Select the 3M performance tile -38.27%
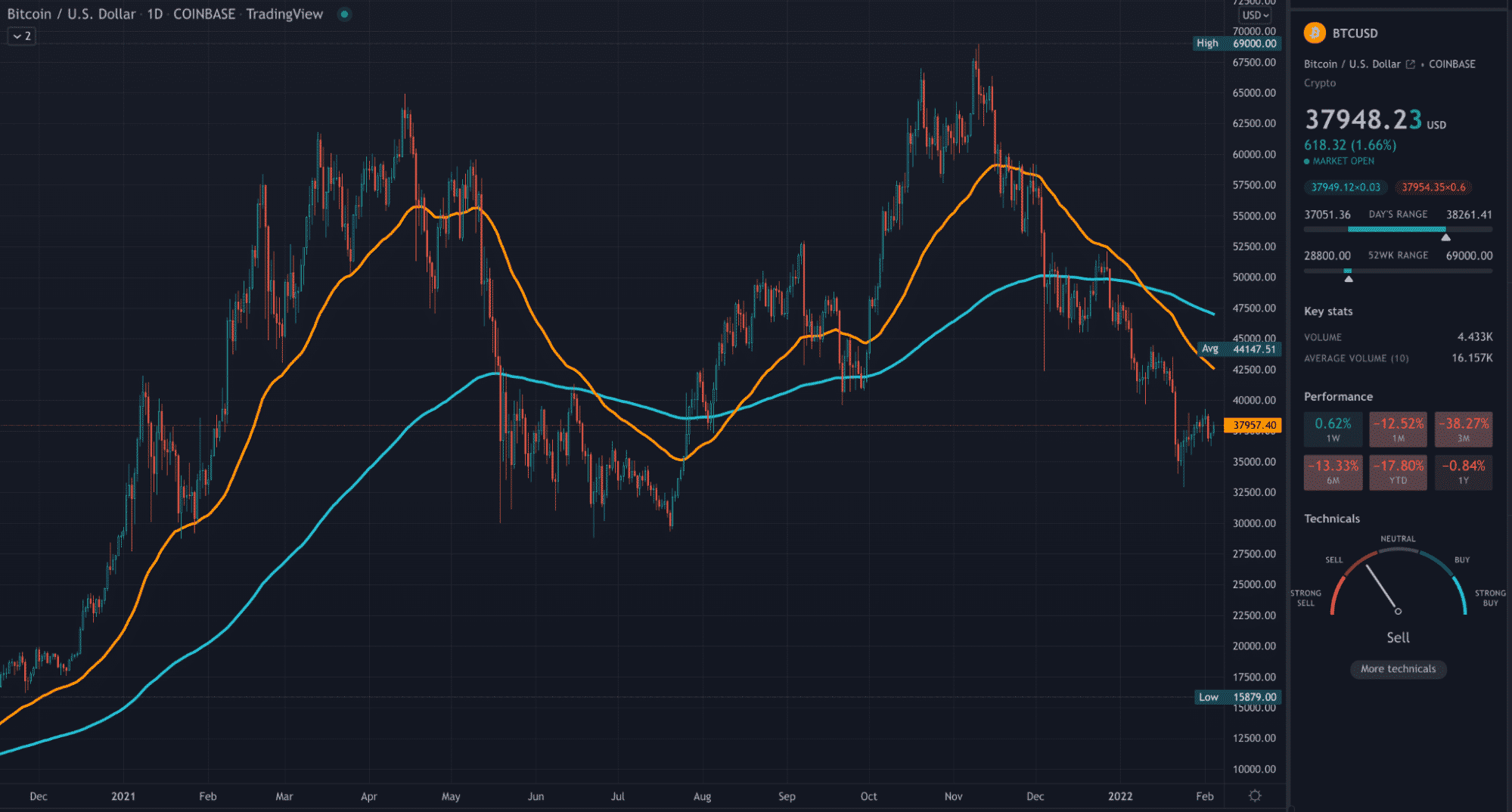The width and height of the screenshot is (1512, 812). [x=1464, y=429]
